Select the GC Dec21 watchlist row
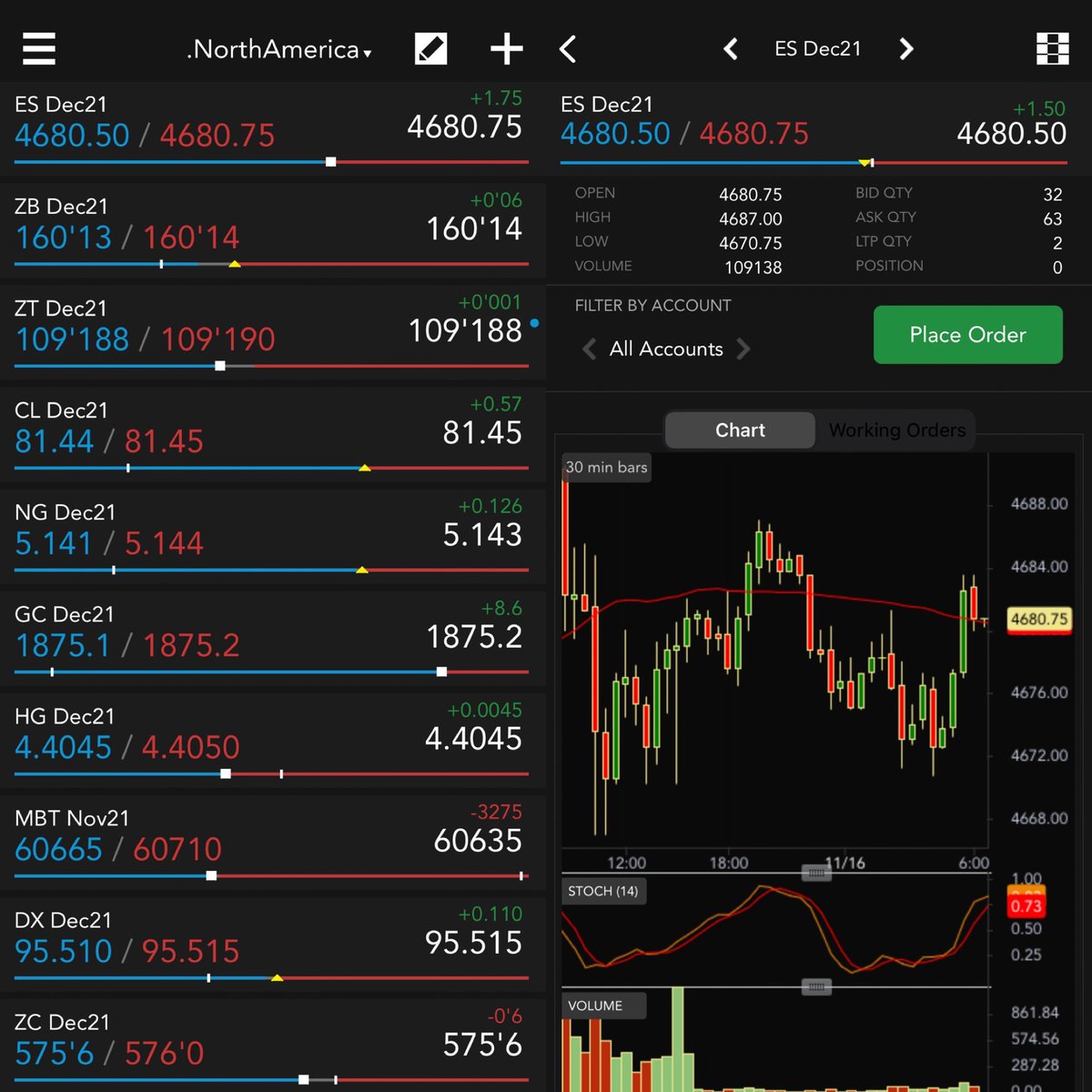This screenshot has height=1092, width=1092. point(272,638)
